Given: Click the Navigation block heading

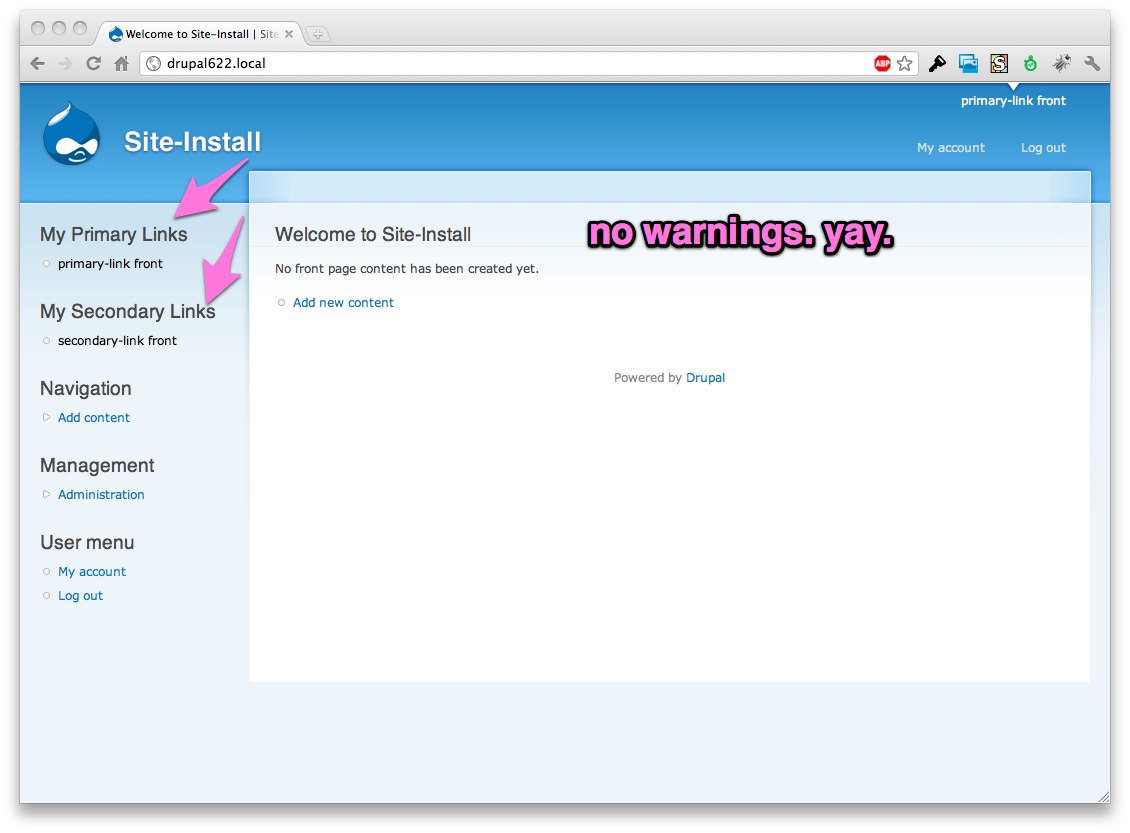Looking at the screenshot, I should 86,389.
